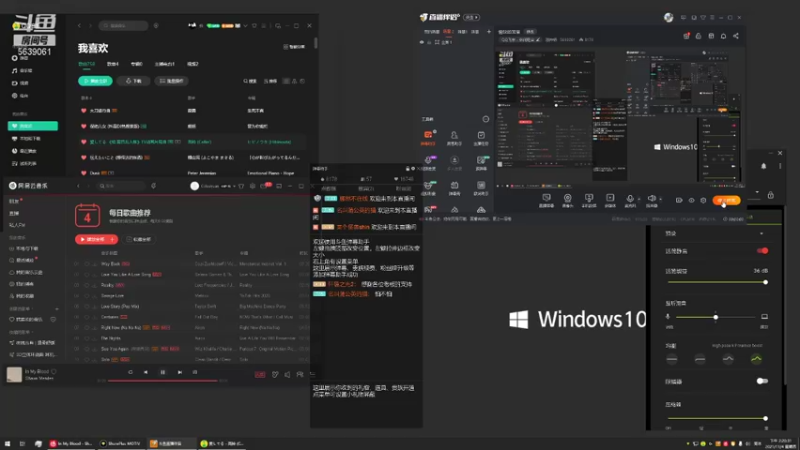The image size is (800, 450).
Task: Click the microphone icon in Douyu bottom toolbar
Action: click(x=630, y=198)
